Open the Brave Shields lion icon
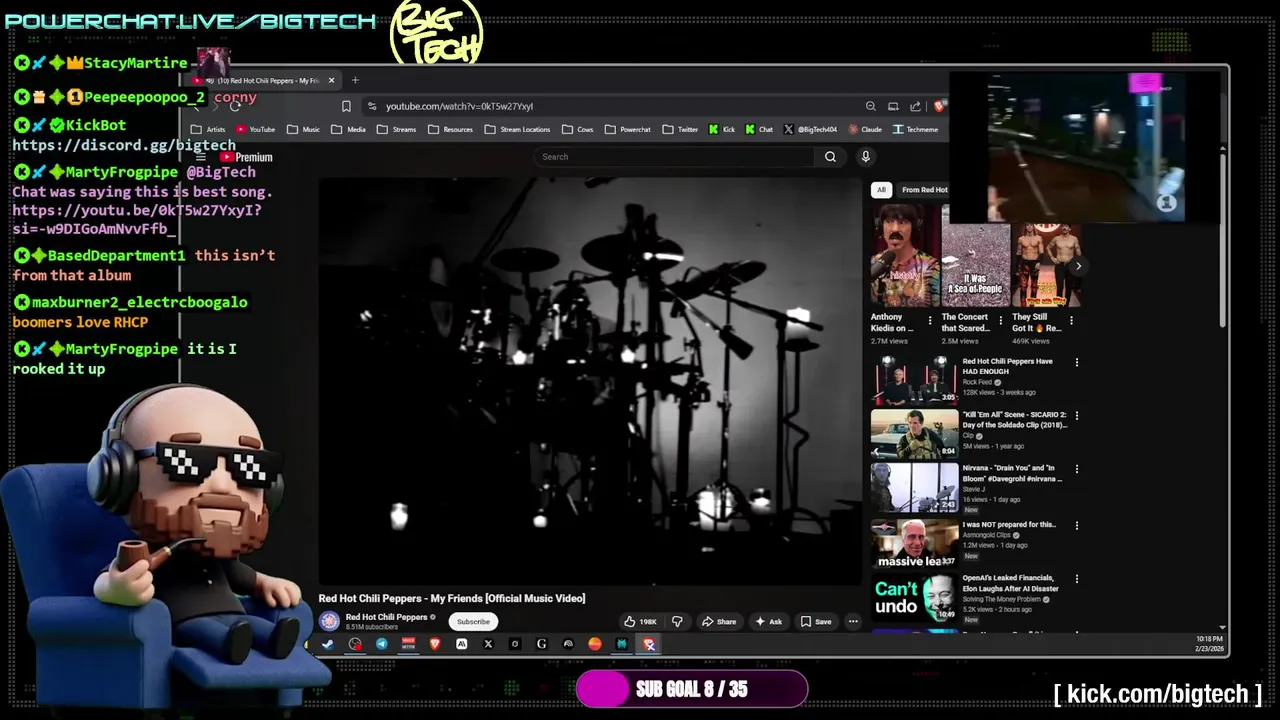Image resolution: width=1280 pixels, height=720 pixels. [939, 106]
